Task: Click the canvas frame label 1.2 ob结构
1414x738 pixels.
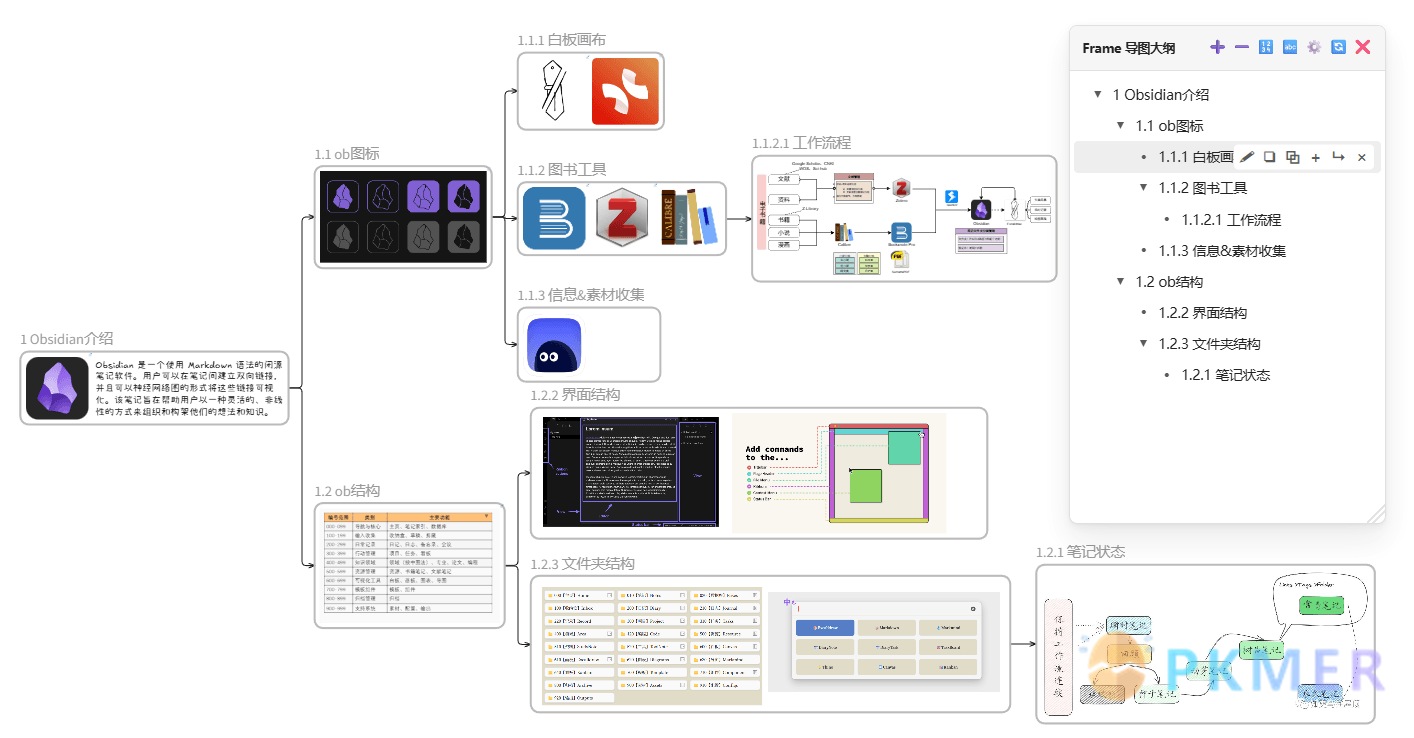Action: (347, 491)
